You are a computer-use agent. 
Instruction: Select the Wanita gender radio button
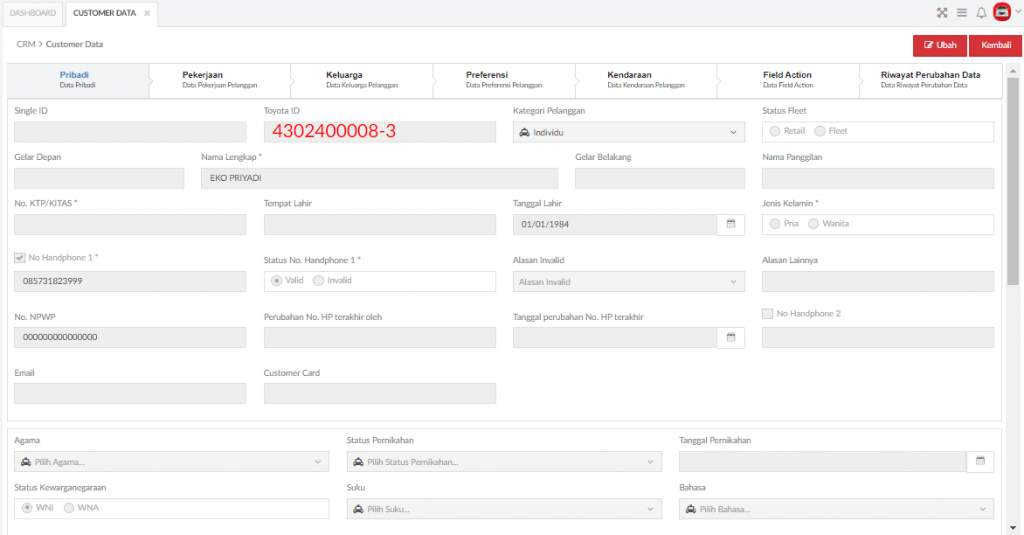tap(813, 224)
